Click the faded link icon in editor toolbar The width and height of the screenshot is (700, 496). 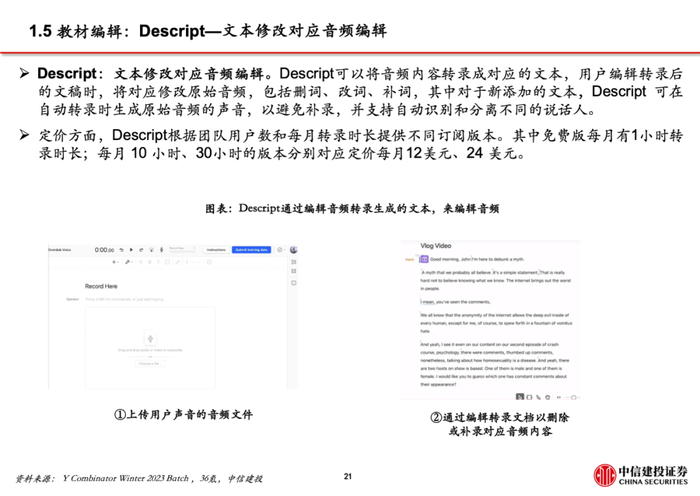(x=178, y=262)
